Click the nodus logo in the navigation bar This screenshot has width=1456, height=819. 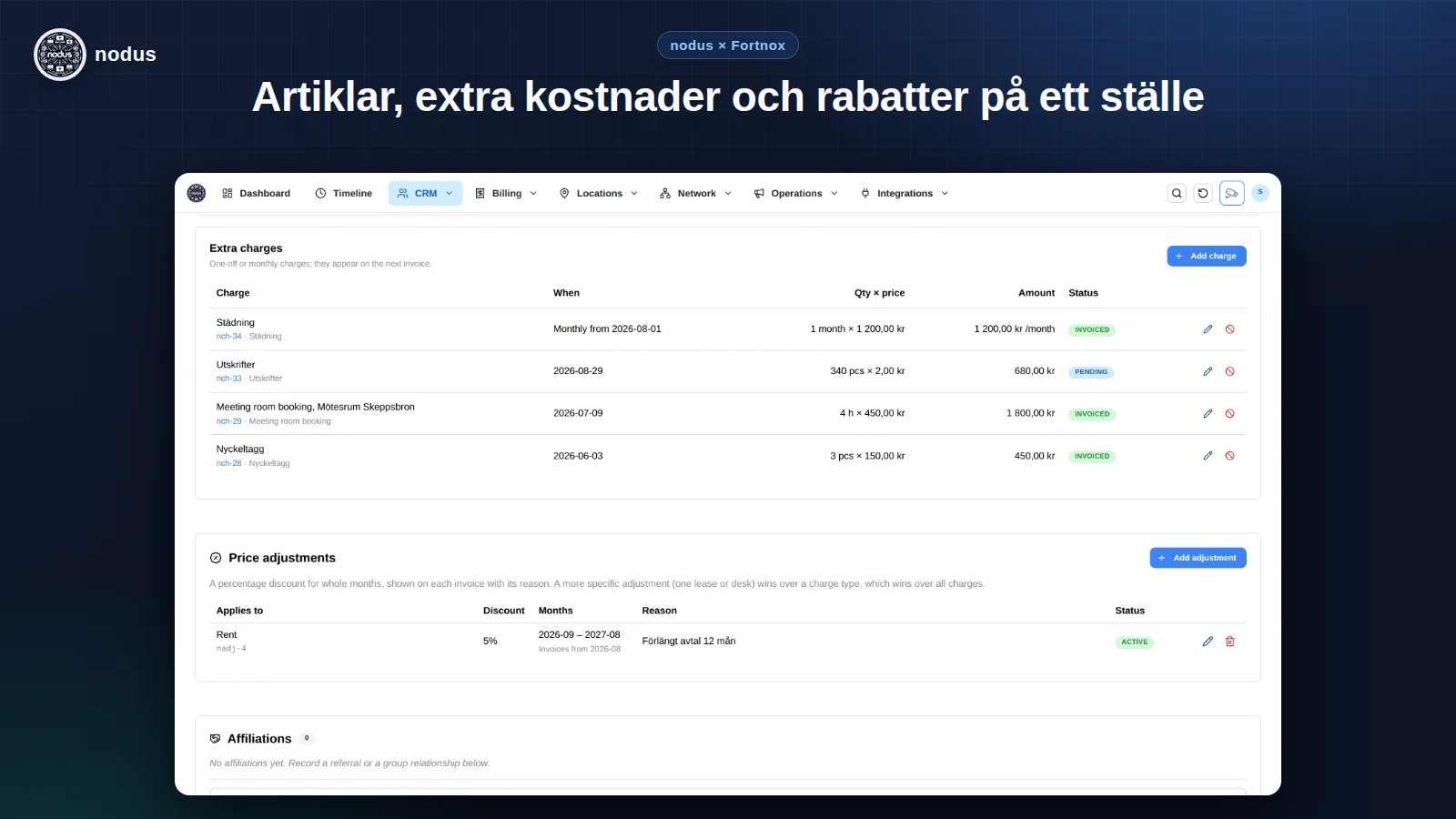[x=197, y=193]
